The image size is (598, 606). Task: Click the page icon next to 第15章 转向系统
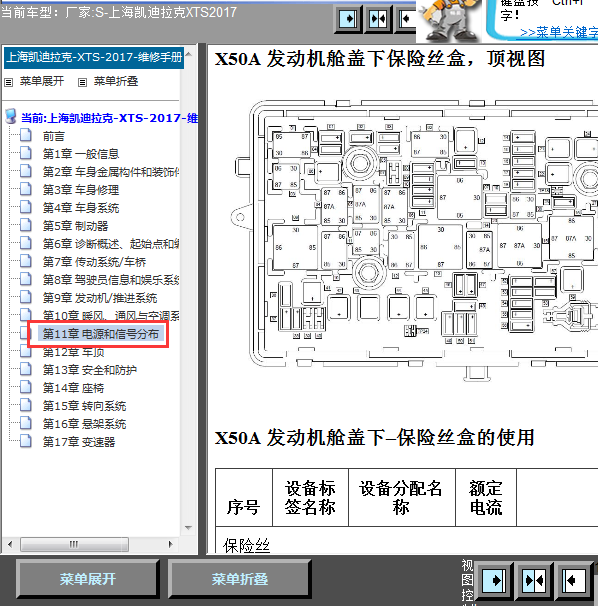[x=26, y=405]
